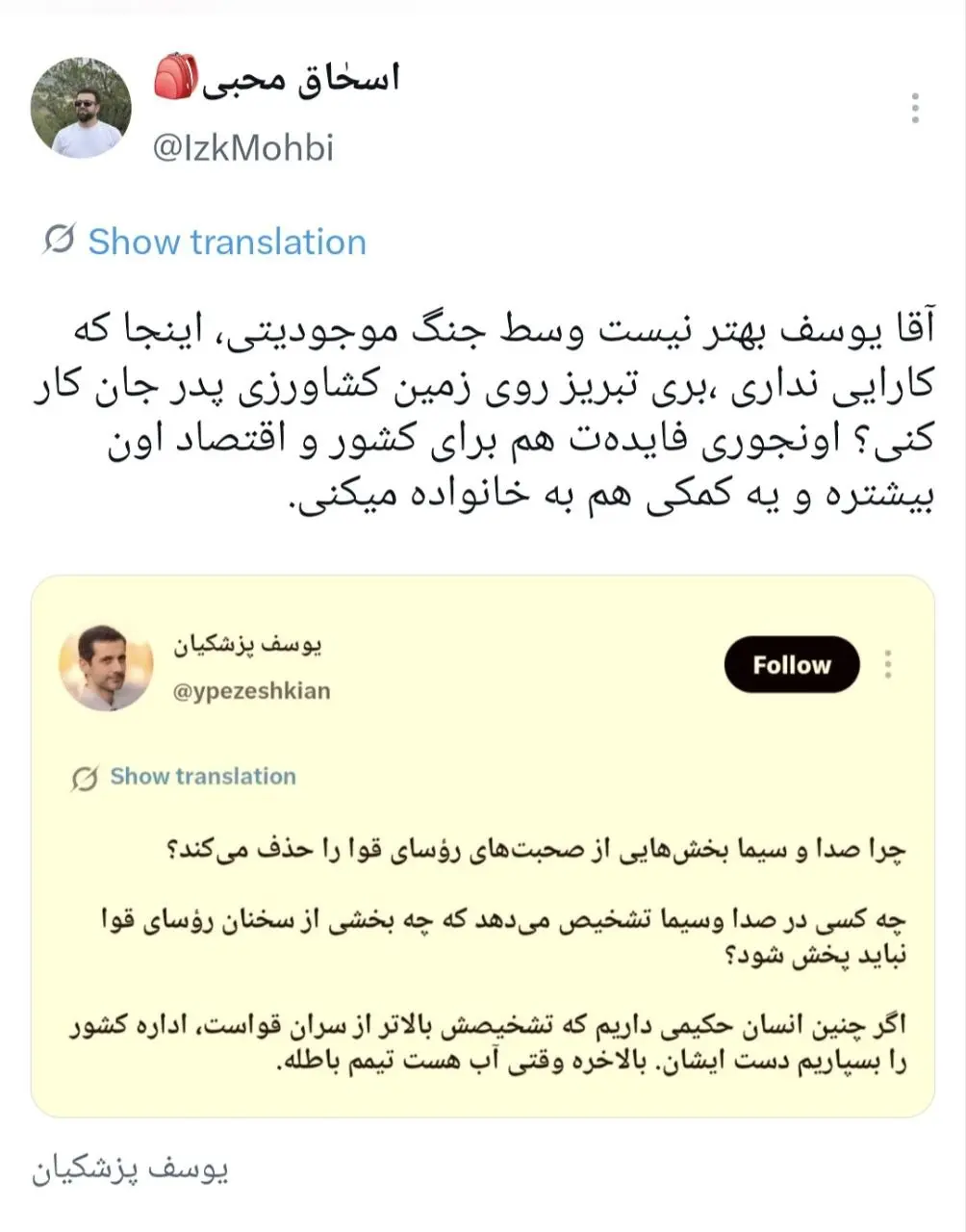Open the @IzkMohbi handle

(243, 147)
